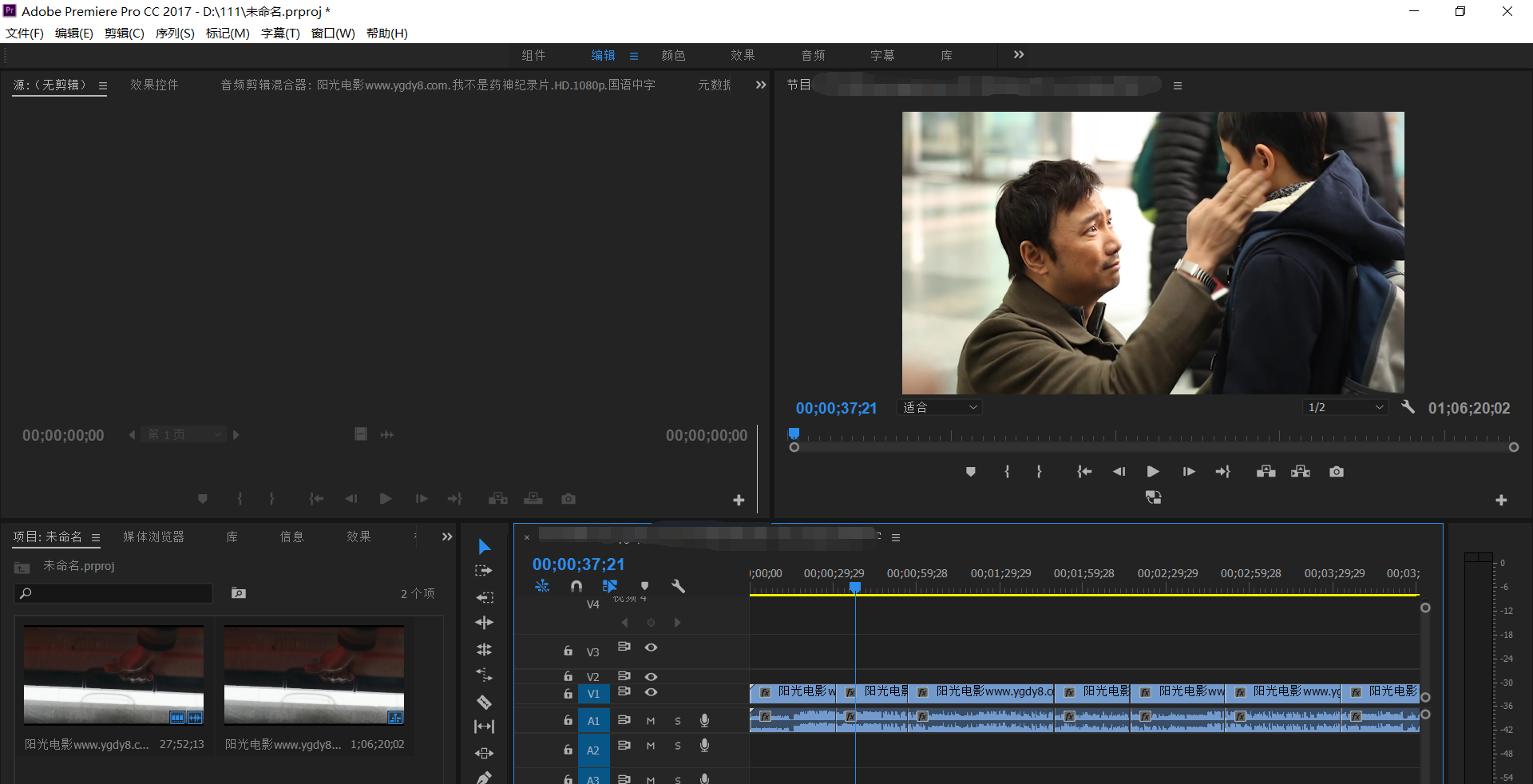Screen dimensions: 1533x784
Task: Open the Source panel menu icon
Action: point(103,85)
